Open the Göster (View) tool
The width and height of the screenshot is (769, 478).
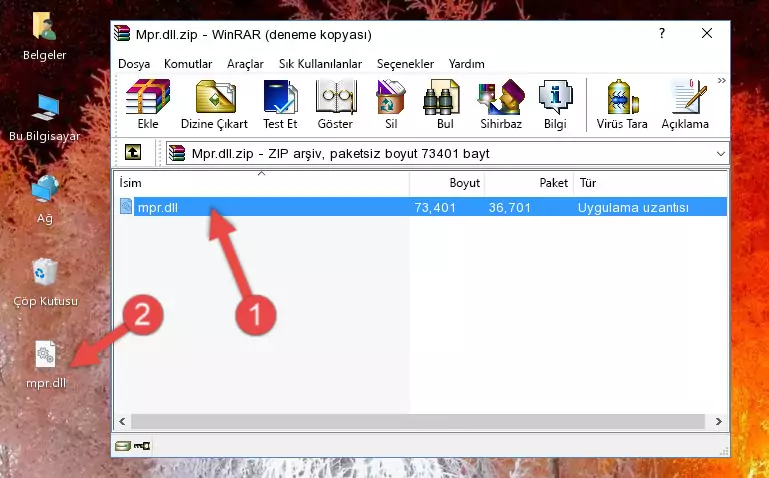click(x=335, y=104)
